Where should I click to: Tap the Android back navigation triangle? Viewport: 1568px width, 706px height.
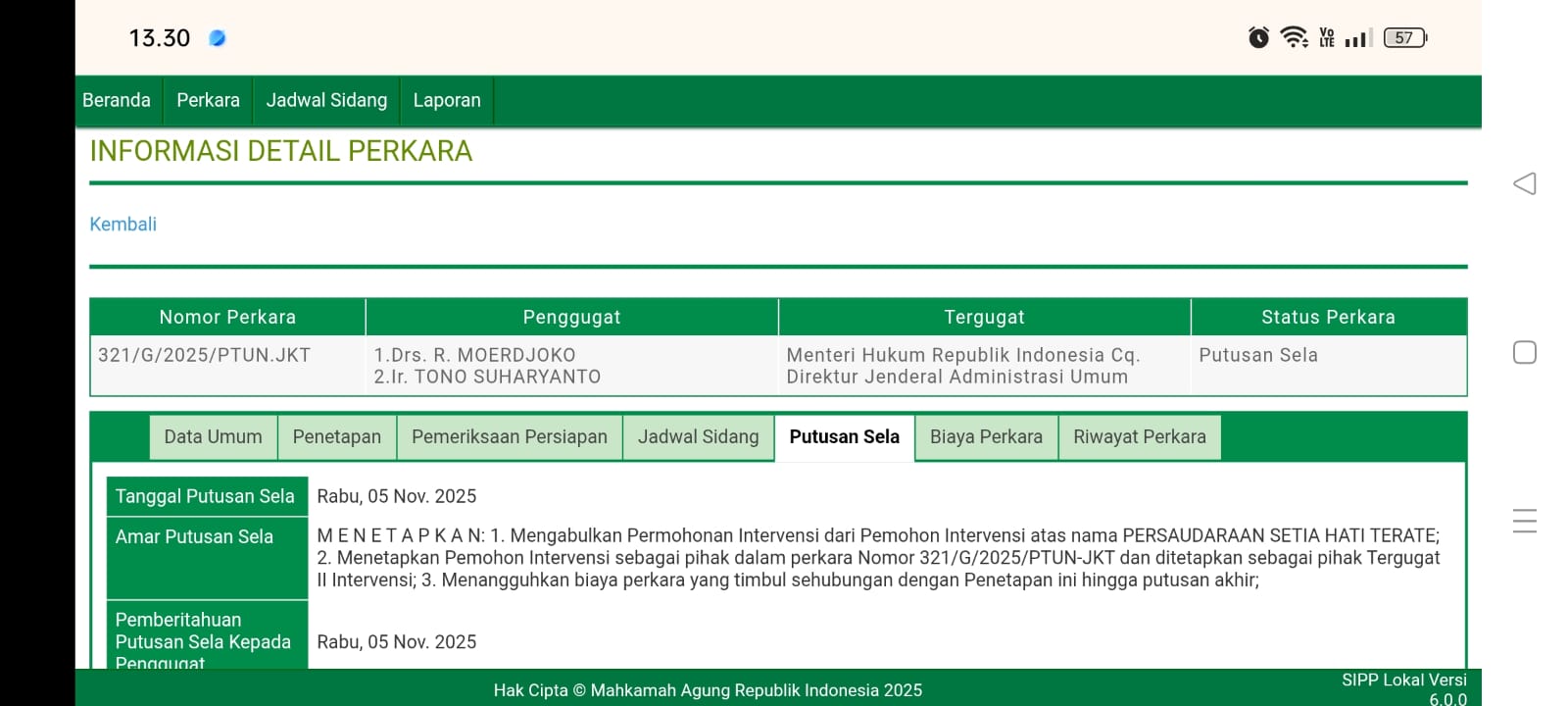pos(1524,183)
